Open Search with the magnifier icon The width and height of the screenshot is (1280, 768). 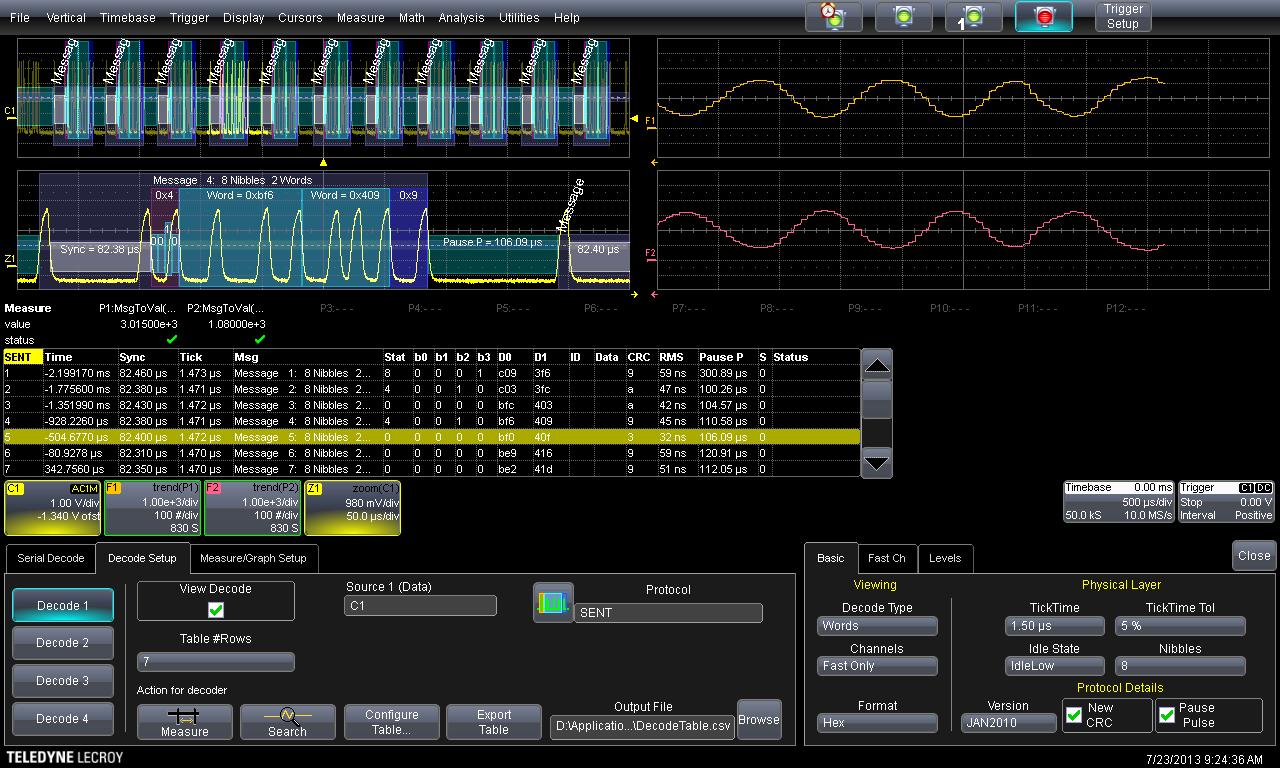tap(288, 722)
